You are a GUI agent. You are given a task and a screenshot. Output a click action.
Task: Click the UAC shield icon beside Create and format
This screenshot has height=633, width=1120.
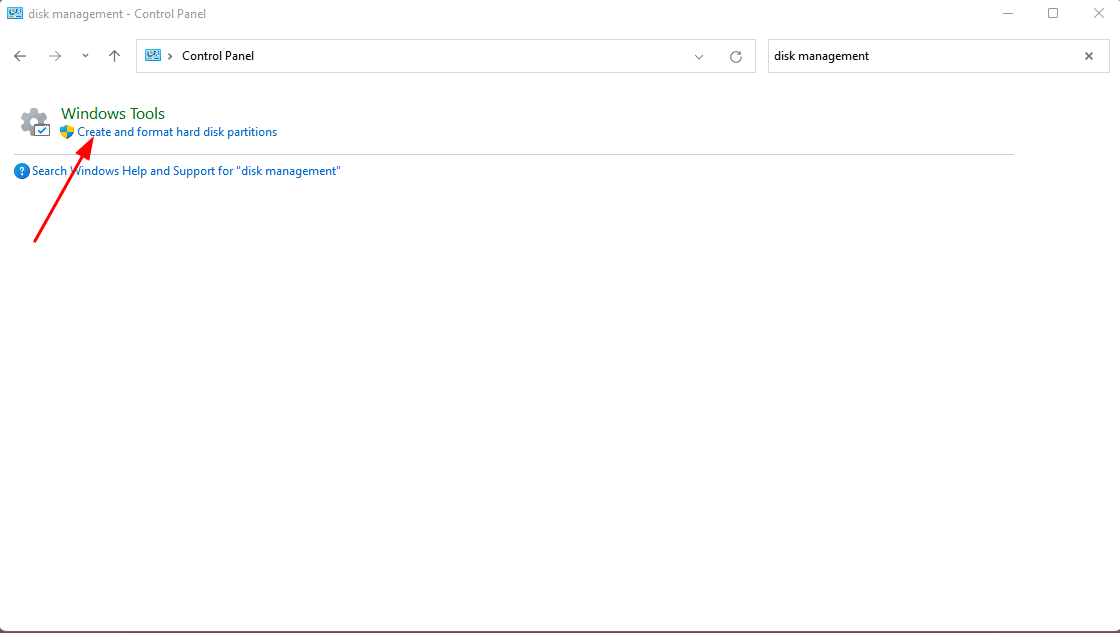[67, 132]
